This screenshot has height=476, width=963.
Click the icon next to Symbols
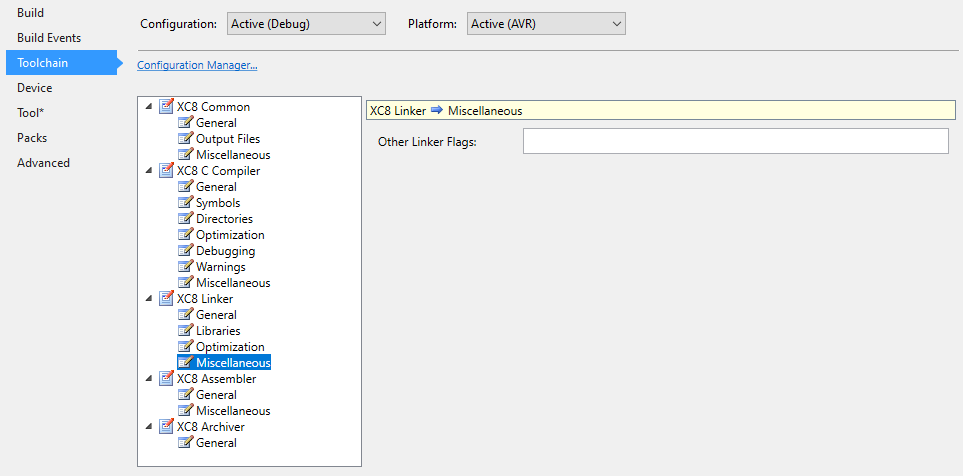coord(185,203)
